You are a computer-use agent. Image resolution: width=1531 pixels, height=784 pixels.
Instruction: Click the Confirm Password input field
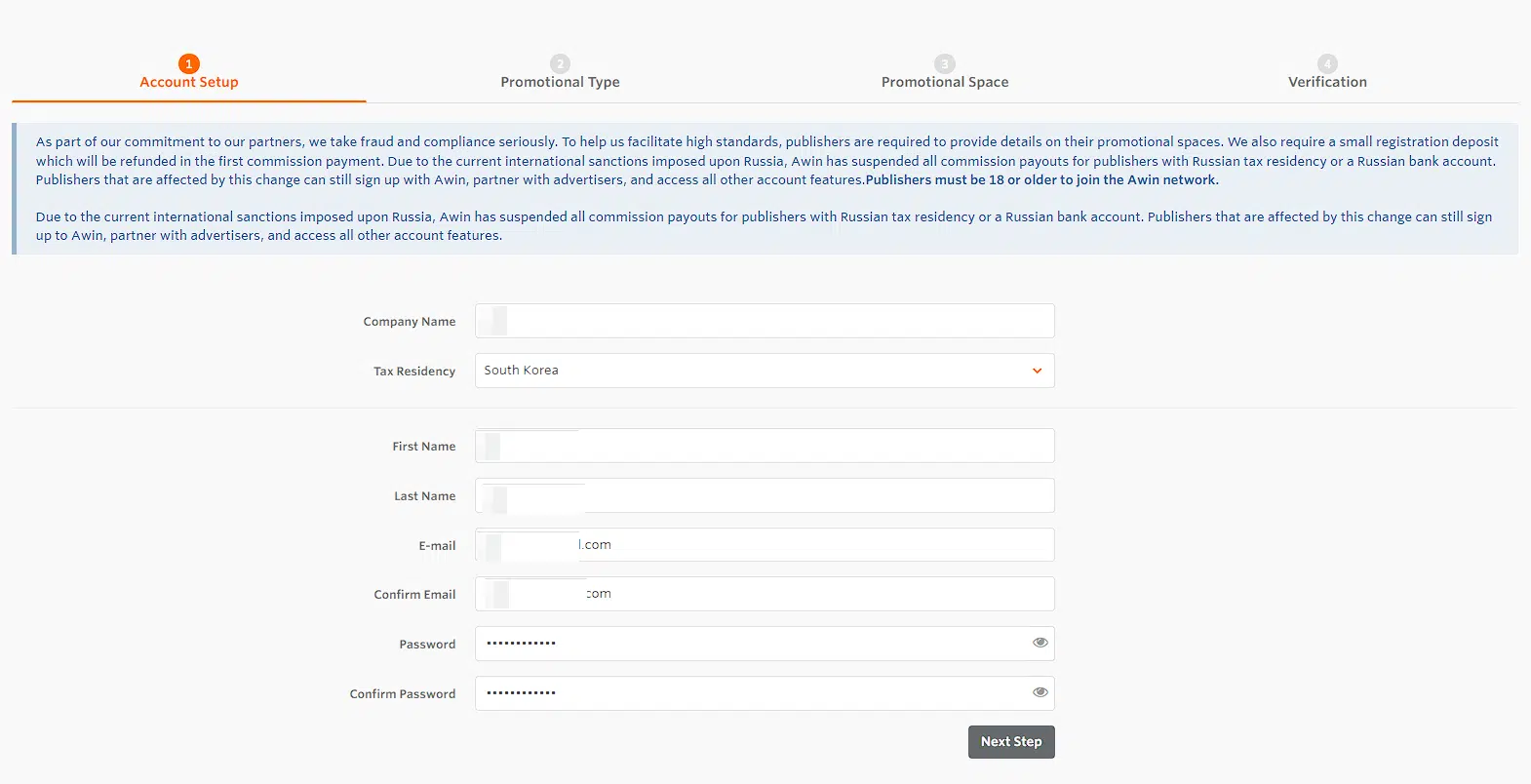click(x=751, y=693)
